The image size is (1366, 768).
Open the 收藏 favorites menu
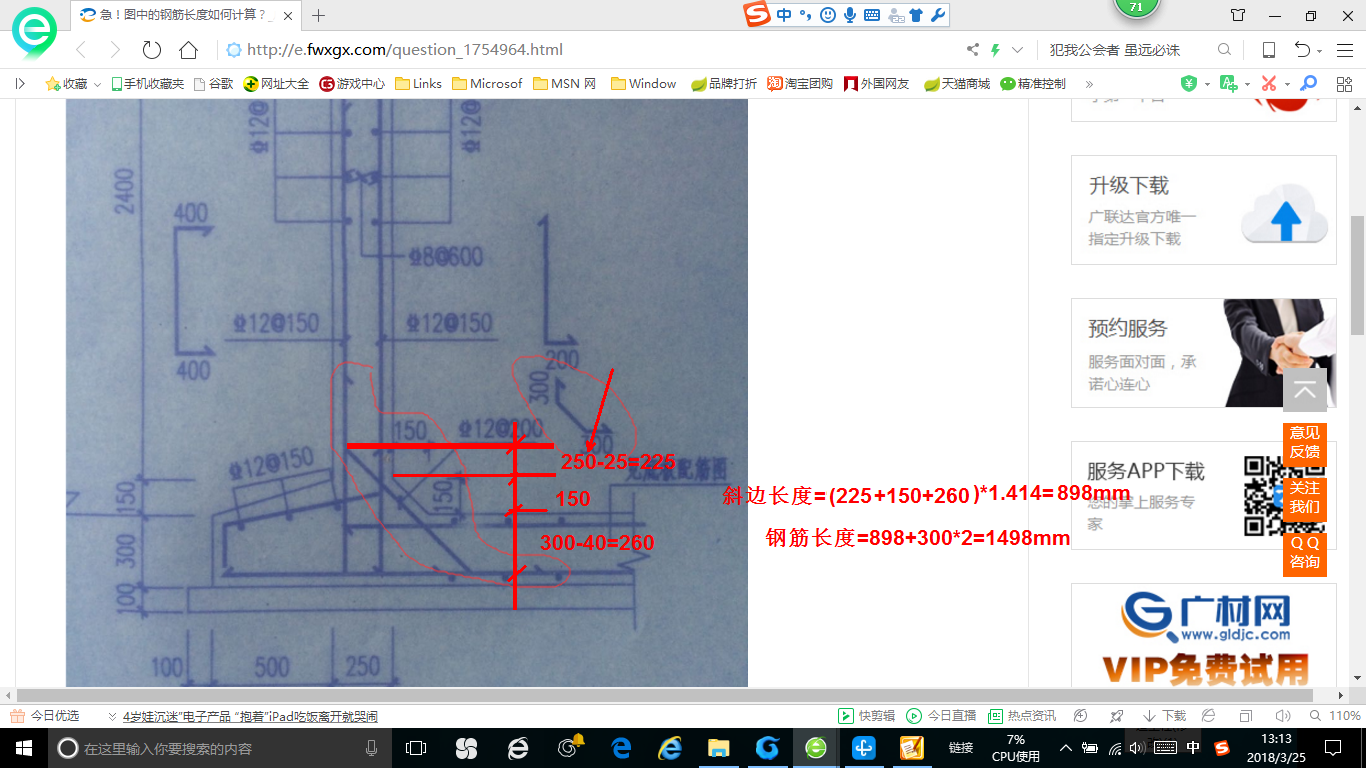[x=72, y=84]
